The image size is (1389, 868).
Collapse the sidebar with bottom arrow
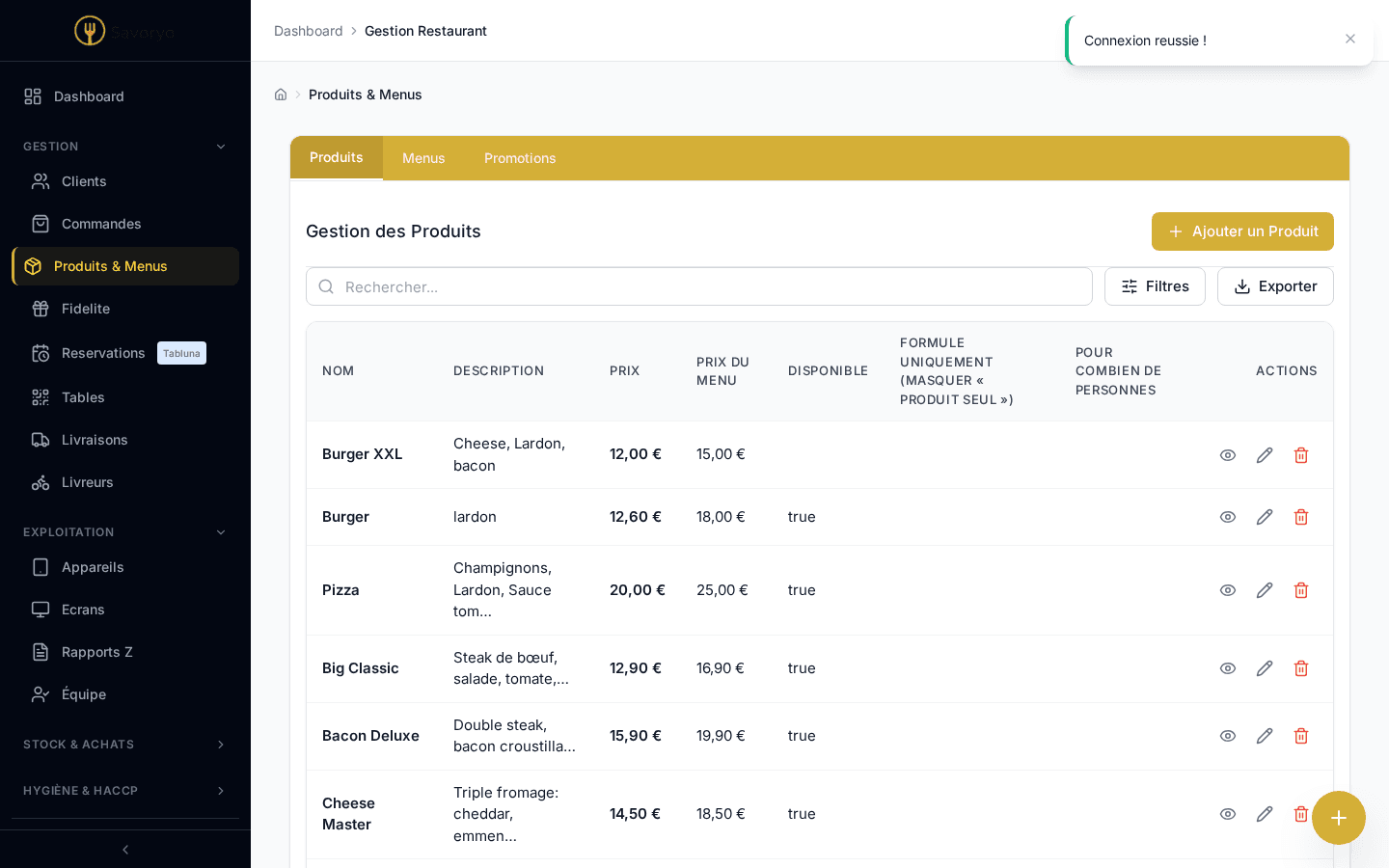point(125,850)
